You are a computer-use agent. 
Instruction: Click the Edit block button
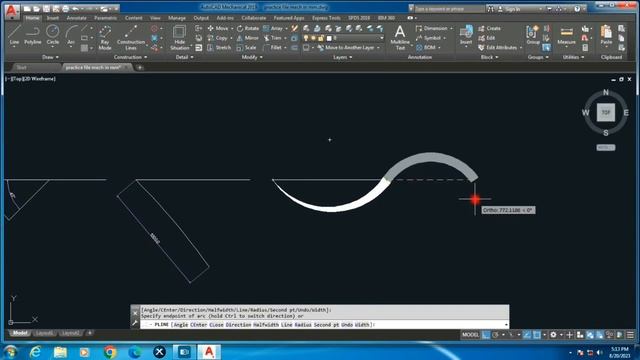tap(487, 38)
